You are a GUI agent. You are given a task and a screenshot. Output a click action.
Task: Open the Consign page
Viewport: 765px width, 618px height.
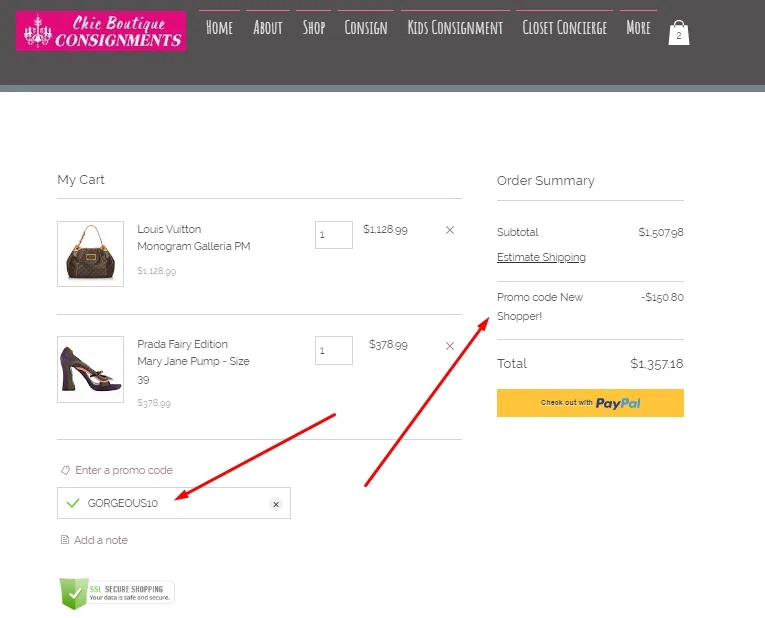pos(366,27)
